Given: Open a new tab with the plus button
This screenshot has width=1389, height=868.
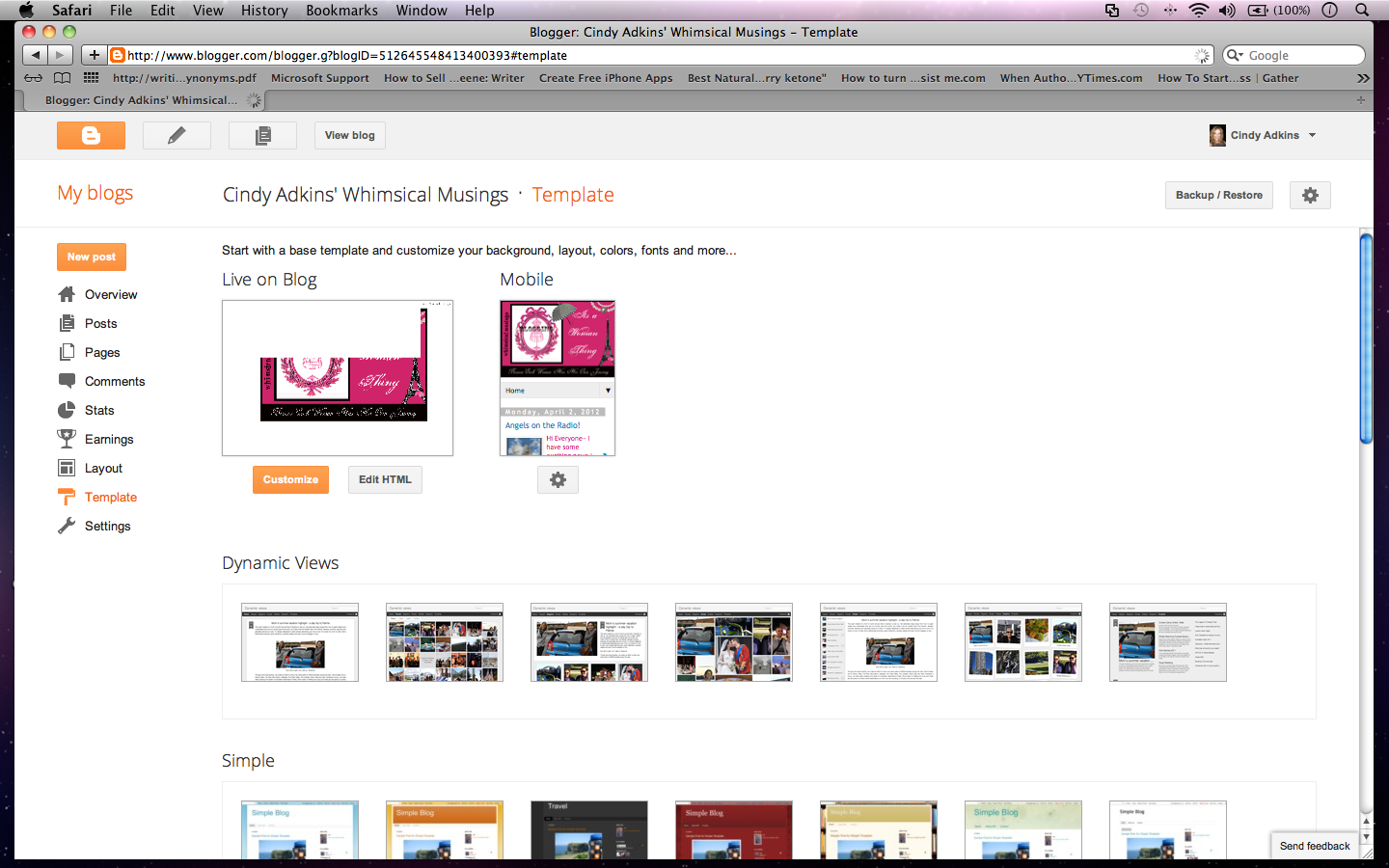Looking at the screenshot, I should [x=1361, y=100].
